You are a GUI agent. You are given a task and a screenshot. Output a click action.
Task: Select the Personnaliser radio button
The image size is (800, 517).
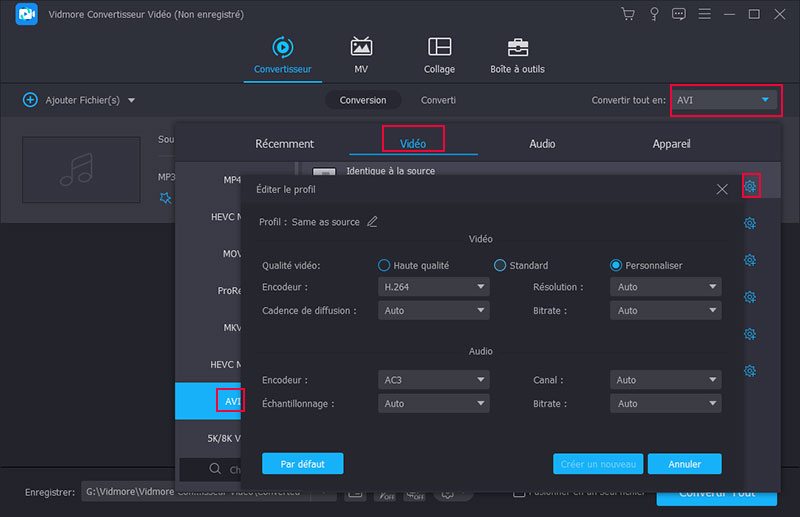[x=616, y=265]
